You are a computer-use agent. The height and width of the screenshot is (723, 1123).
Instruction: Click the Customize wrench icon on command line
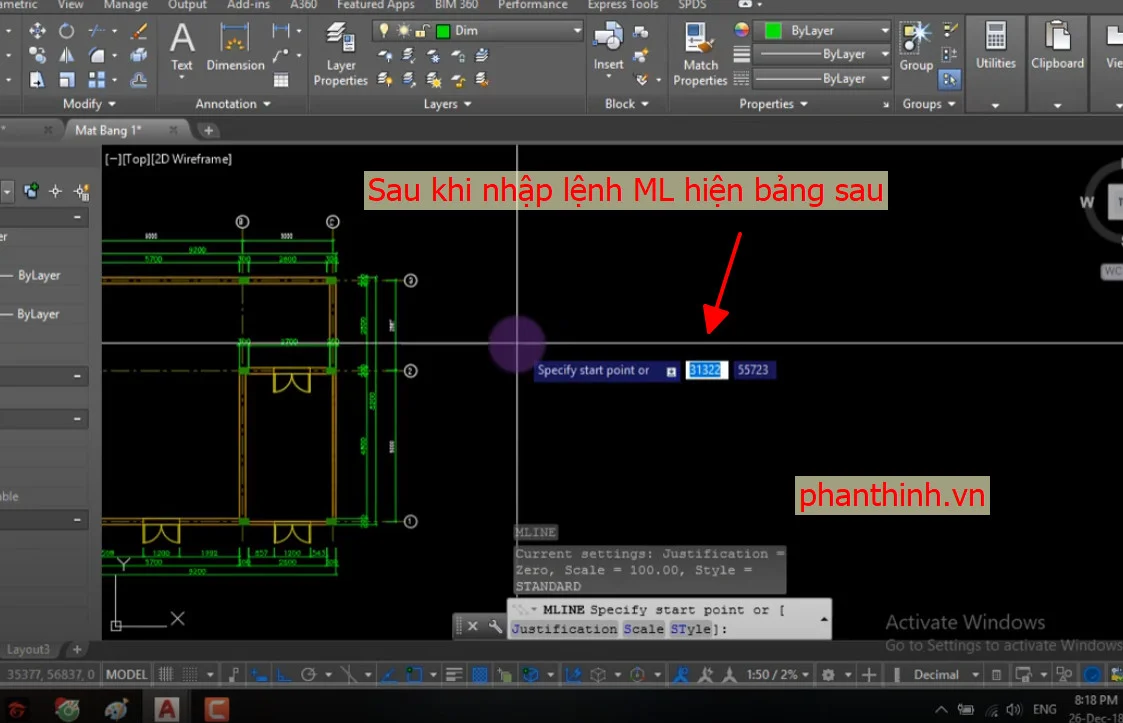[x=495, y=626]
